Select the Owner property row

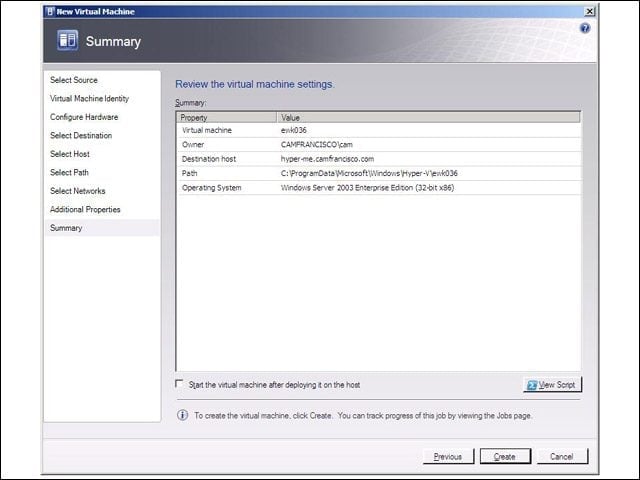379,144
